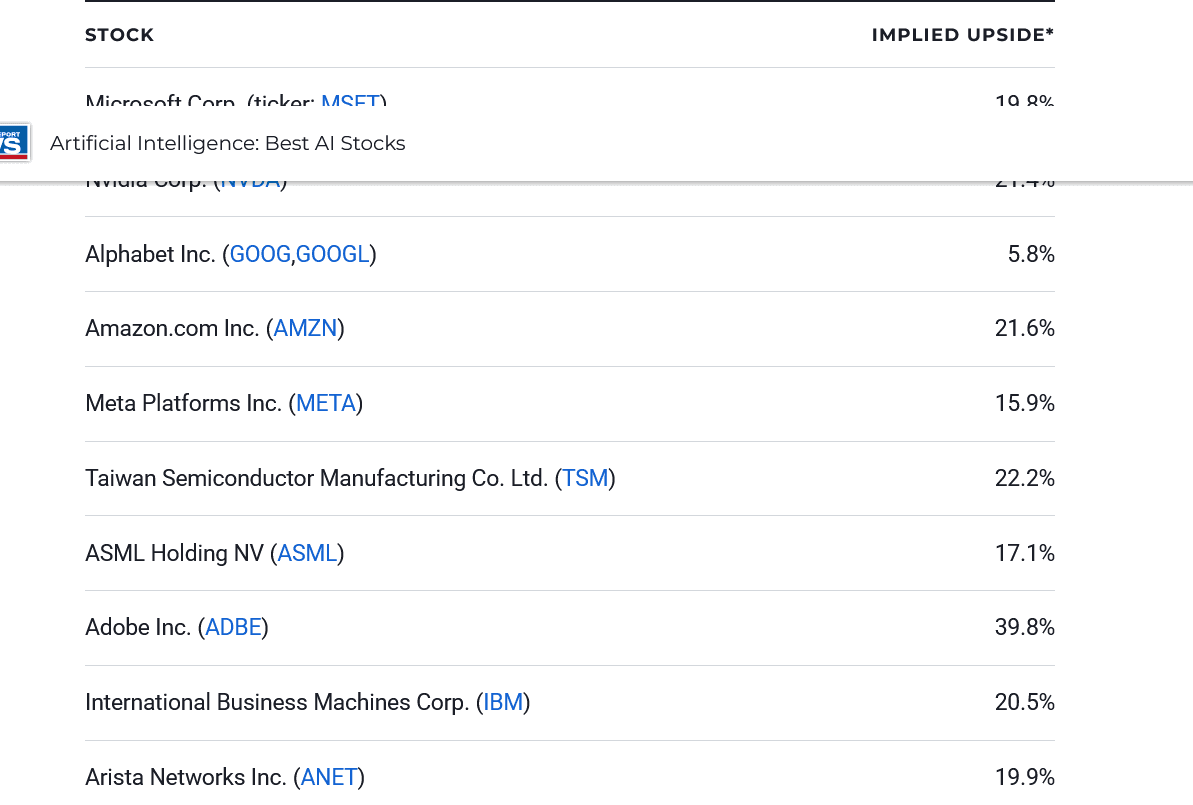The height and width of the screenshot is (805, 1193).
Task: Sort by the STOCK column header
Action: pos(119,35)
